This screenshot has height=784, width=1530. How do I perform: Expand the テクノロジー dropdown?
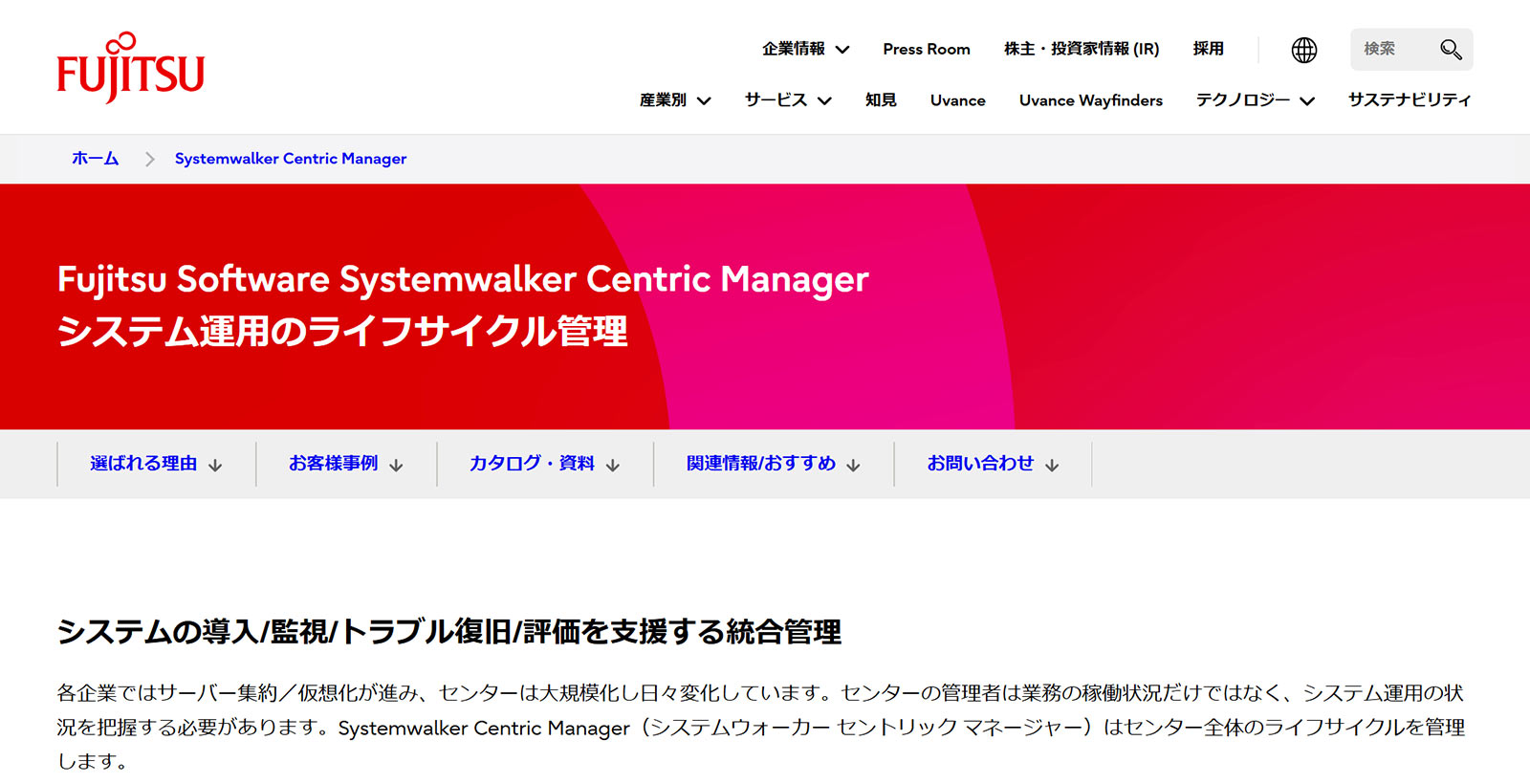pyautogui.click(x=1256, y=100)
